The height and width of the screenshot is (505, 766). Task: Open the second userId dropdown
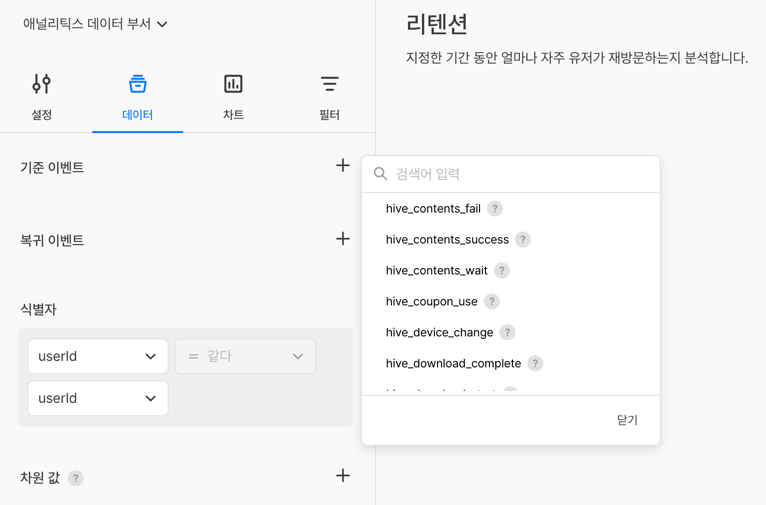[x=97, y=398]
